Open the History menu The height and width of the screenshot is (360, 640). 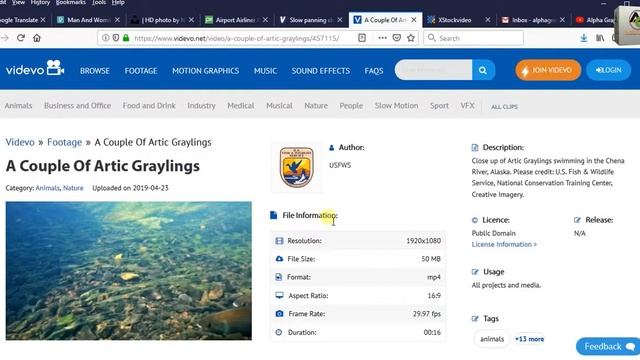pyautogui.click(x=40, y=3)
